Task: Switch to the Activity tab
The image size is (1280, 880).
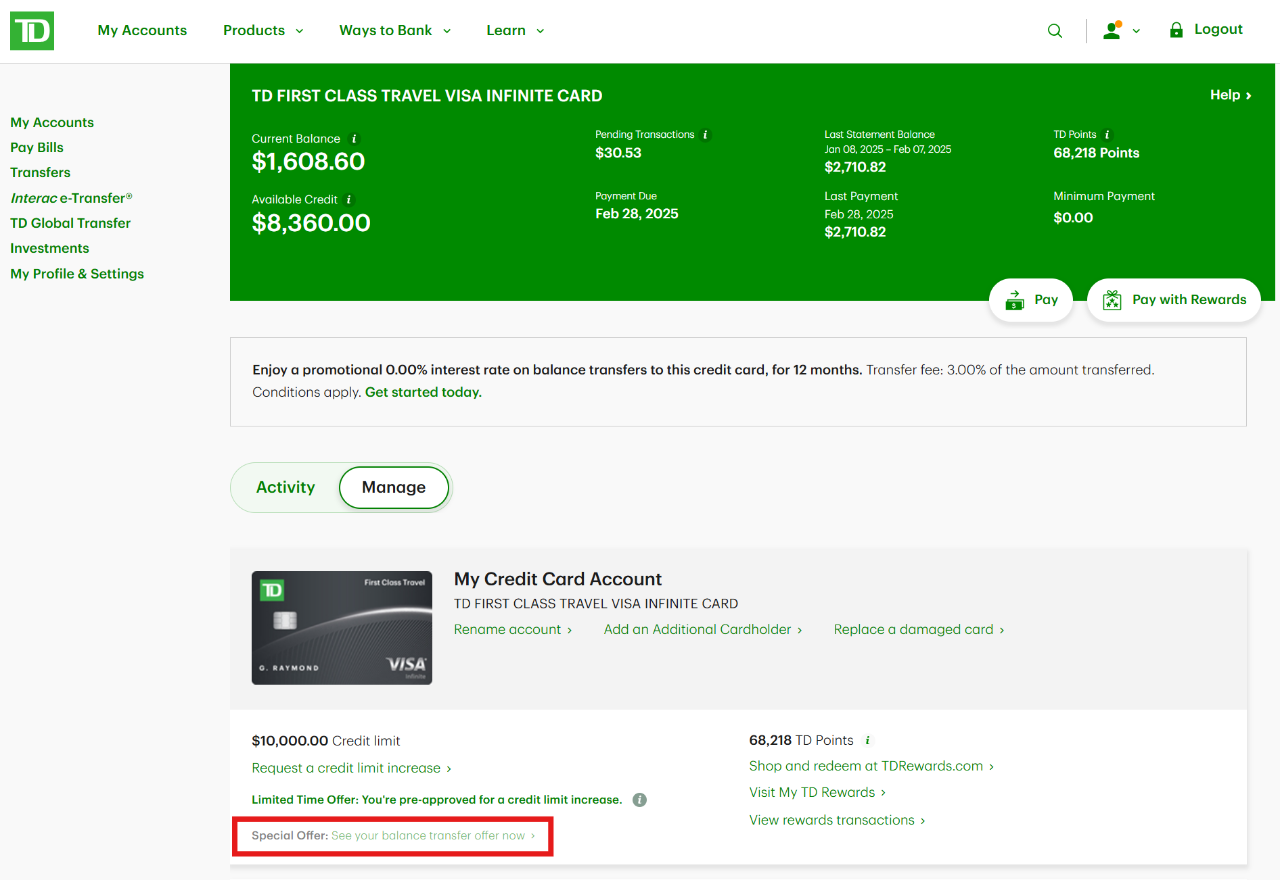Action: click(x=285, y=488)
